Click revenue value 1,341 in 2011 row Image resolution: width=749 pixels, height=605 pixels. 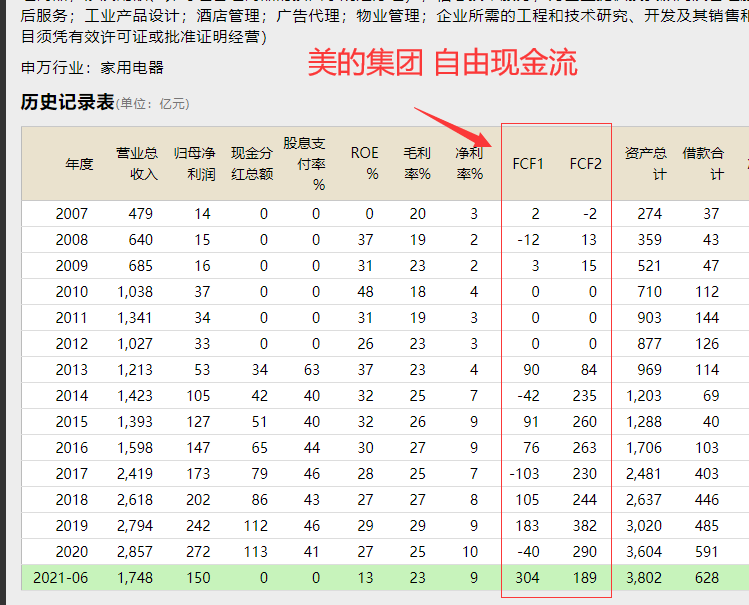(x=135, y=318)
